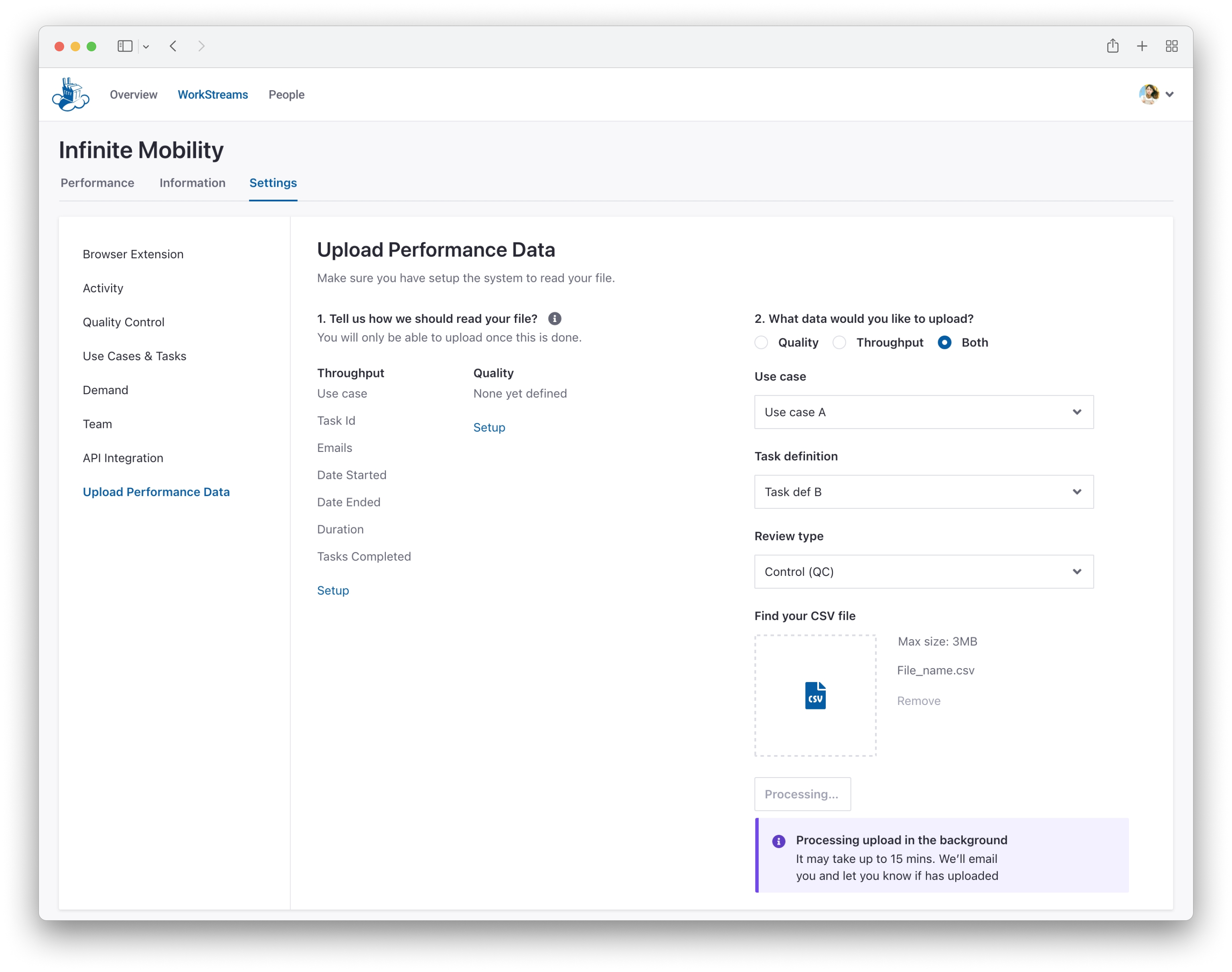Expand the user account menu chevron

pos(1169,95)
